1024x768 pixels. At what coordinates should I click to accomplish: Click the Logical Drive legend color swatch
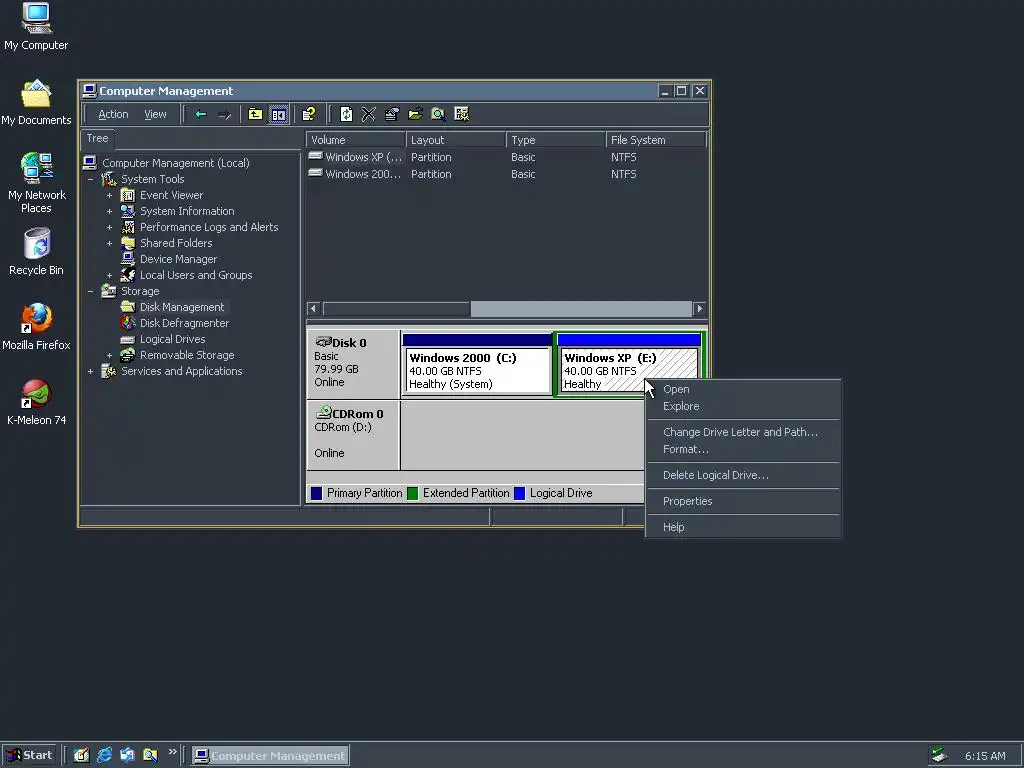click(520, 494)
